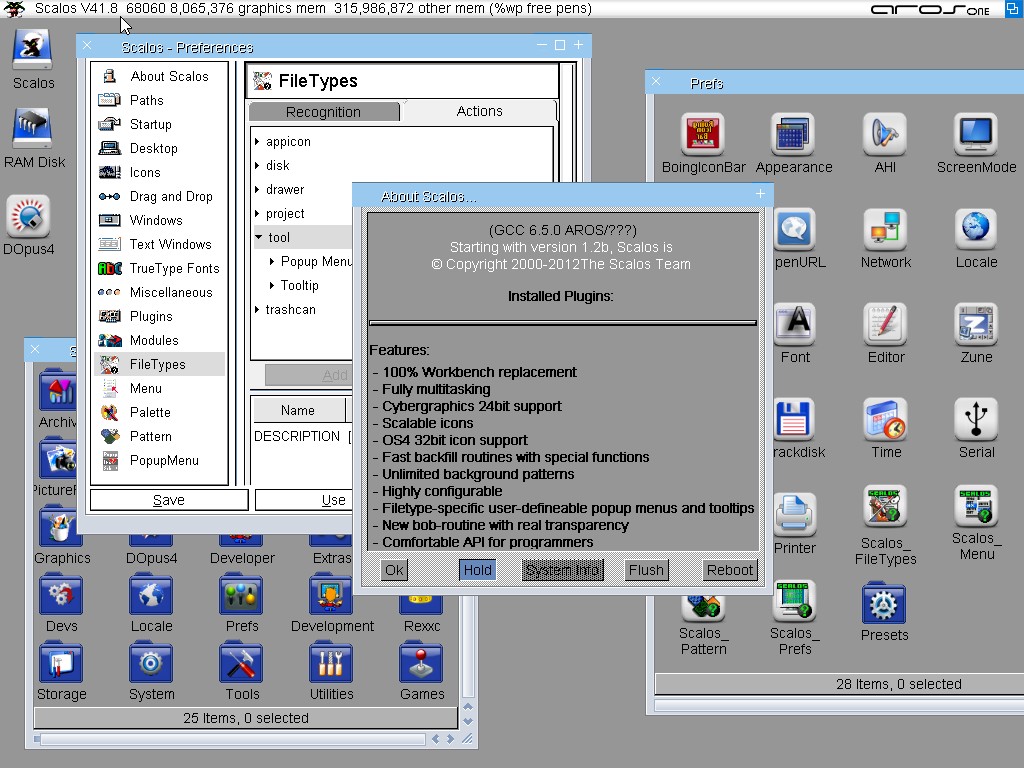This screenshot has width=1024, height=768.
Task: Expand the trashcan filetype entry
Action: 258,310
